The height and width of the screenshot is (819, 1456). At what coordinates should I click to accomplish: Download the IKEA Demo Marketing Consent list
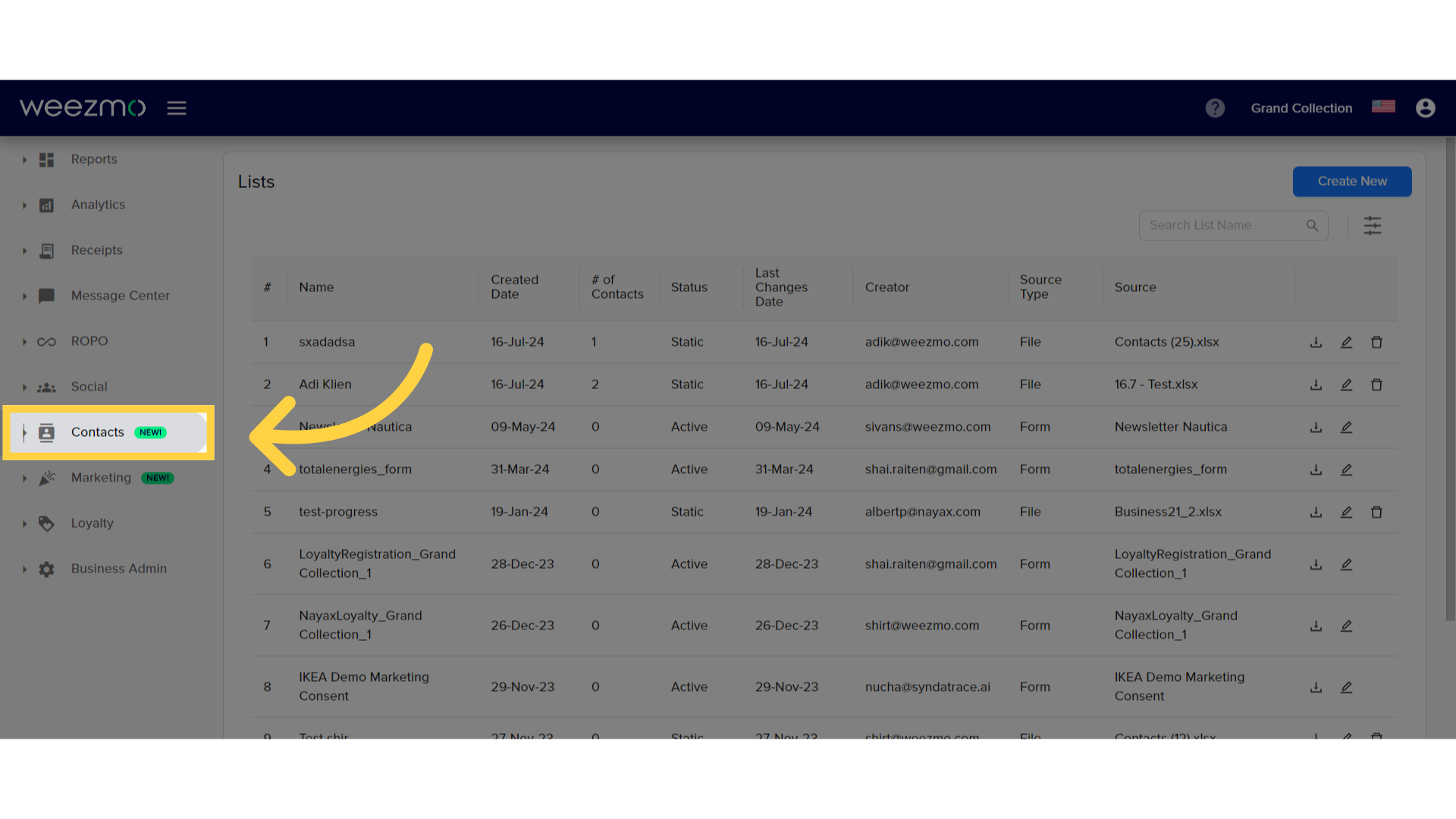click(x=1316, y=687)
